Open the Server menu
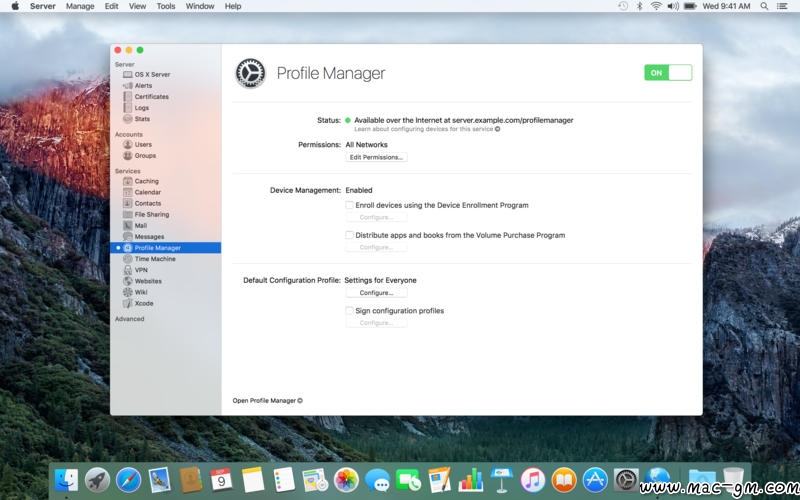This screenshot has height=500, width=800. pyautogui.click(x=43, y=6)
